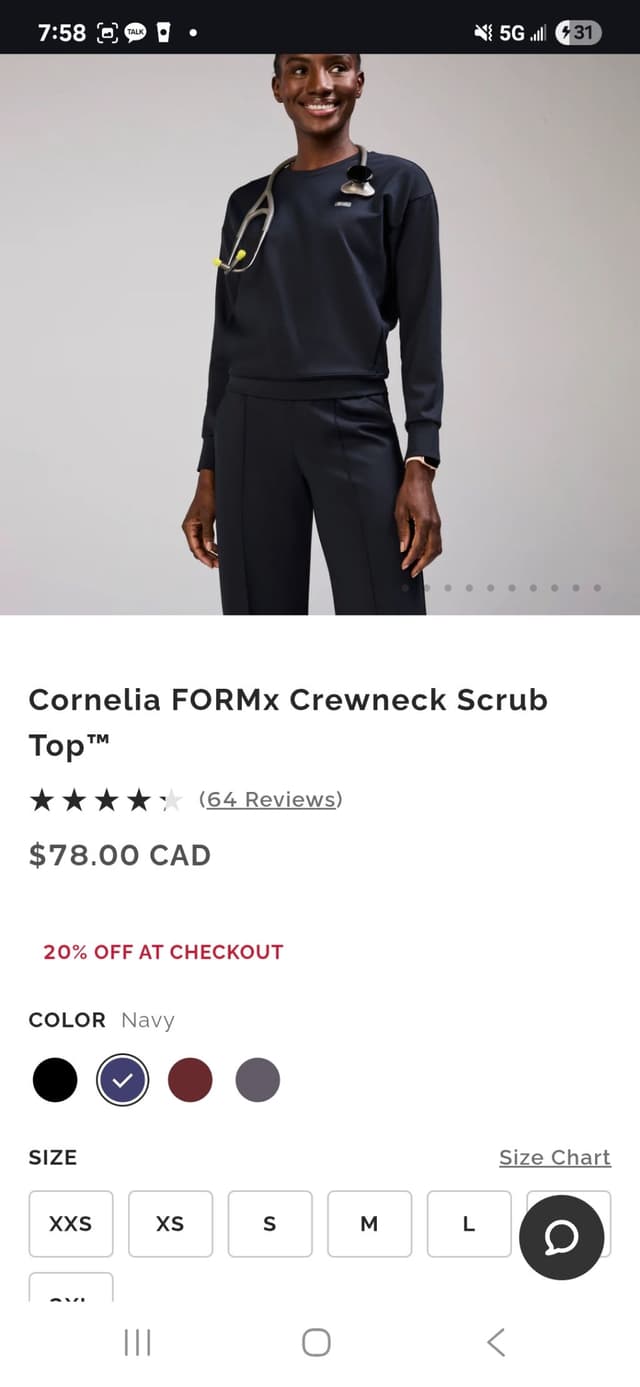Tap the muted sound icon in status bar

[483, 33]
